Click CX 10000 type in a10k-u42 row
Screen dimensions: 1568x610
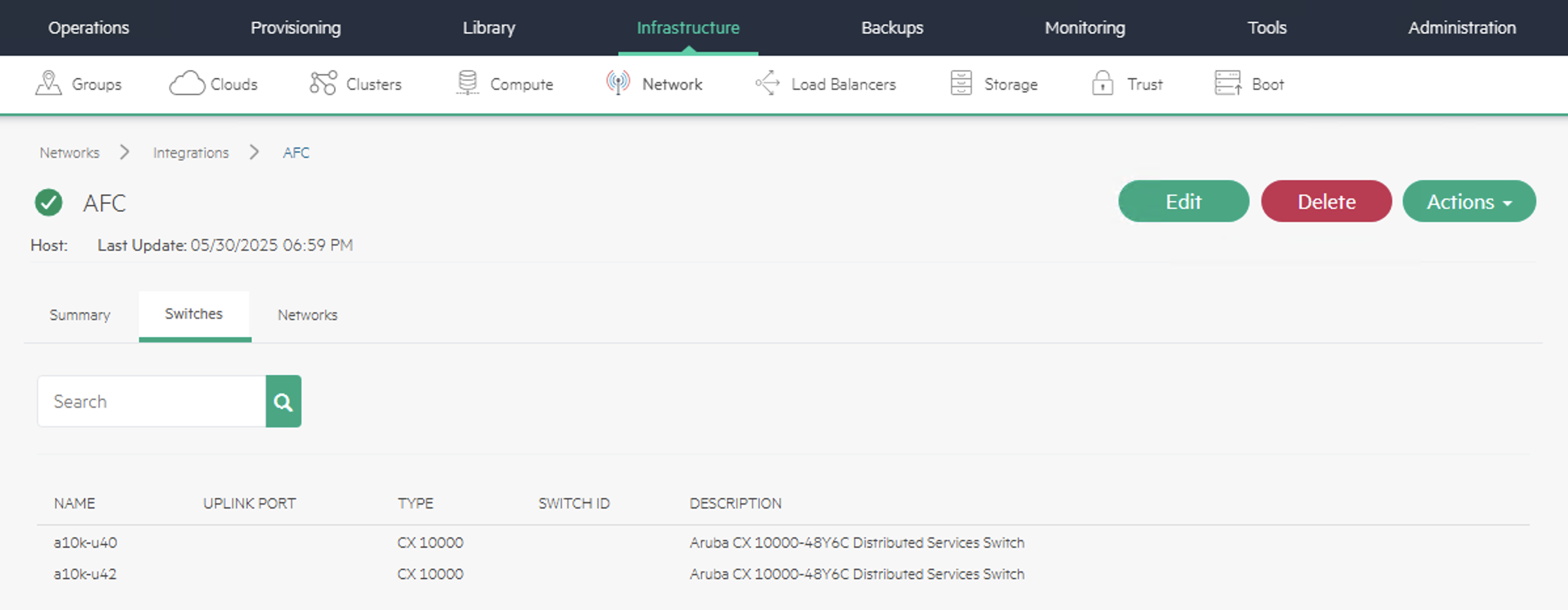tap(430, 574)
